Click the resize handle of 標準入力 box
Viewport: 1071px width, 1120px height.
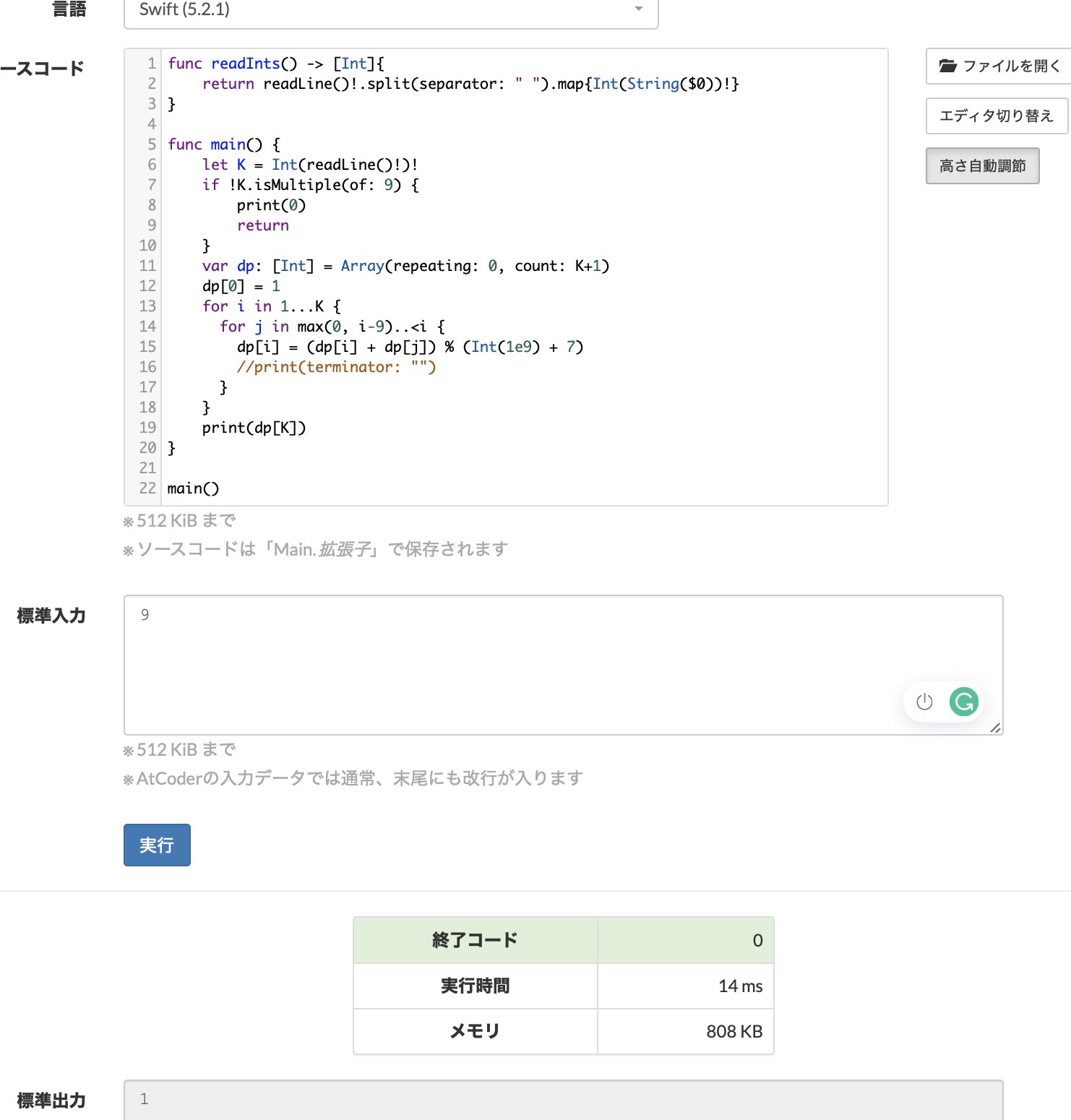coord(995,728)
